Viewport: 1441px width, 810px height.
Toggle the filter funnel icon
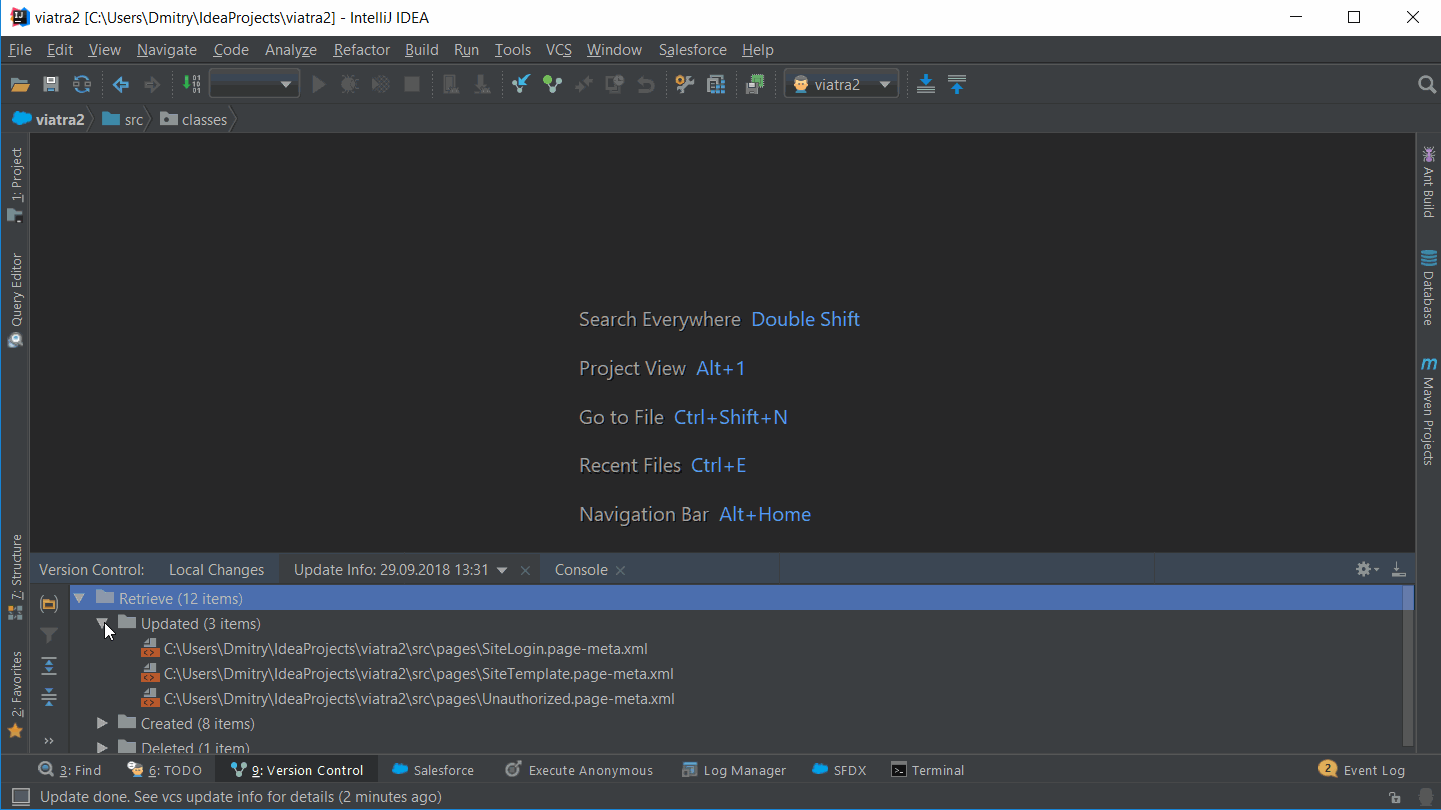pyautogui.click(x=48, y=635)
